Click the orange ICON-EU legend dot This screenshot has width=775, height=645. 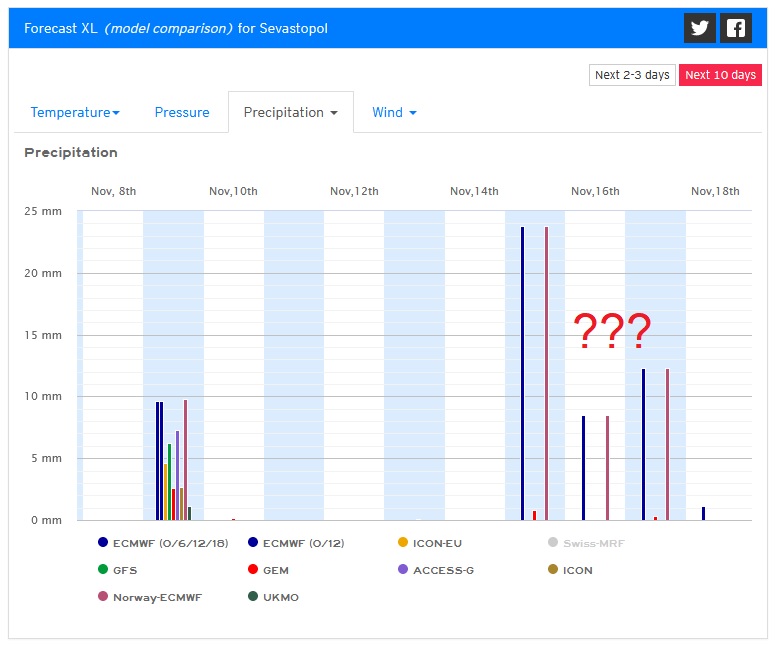pos(403,542)
